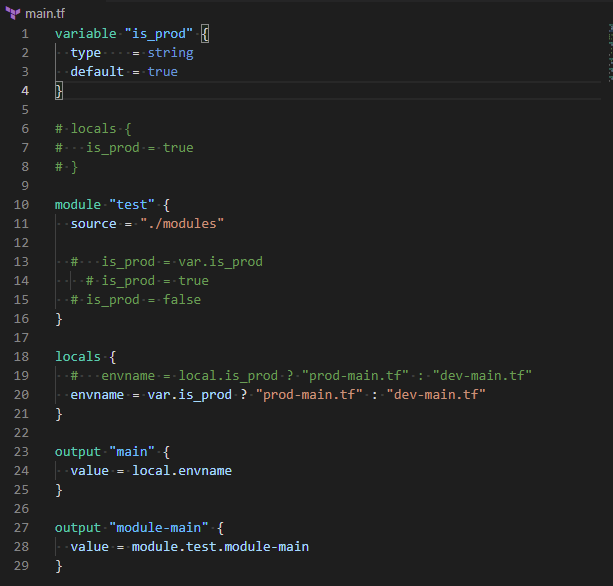Click the 'string' type value on line 2

(x=170, y=53)
